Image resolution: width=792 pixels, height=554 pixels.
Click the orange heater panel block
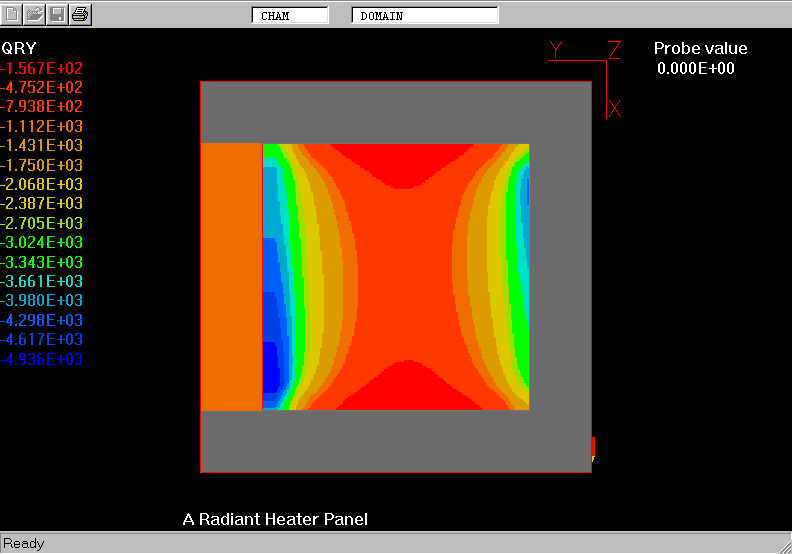click(231, 277)
